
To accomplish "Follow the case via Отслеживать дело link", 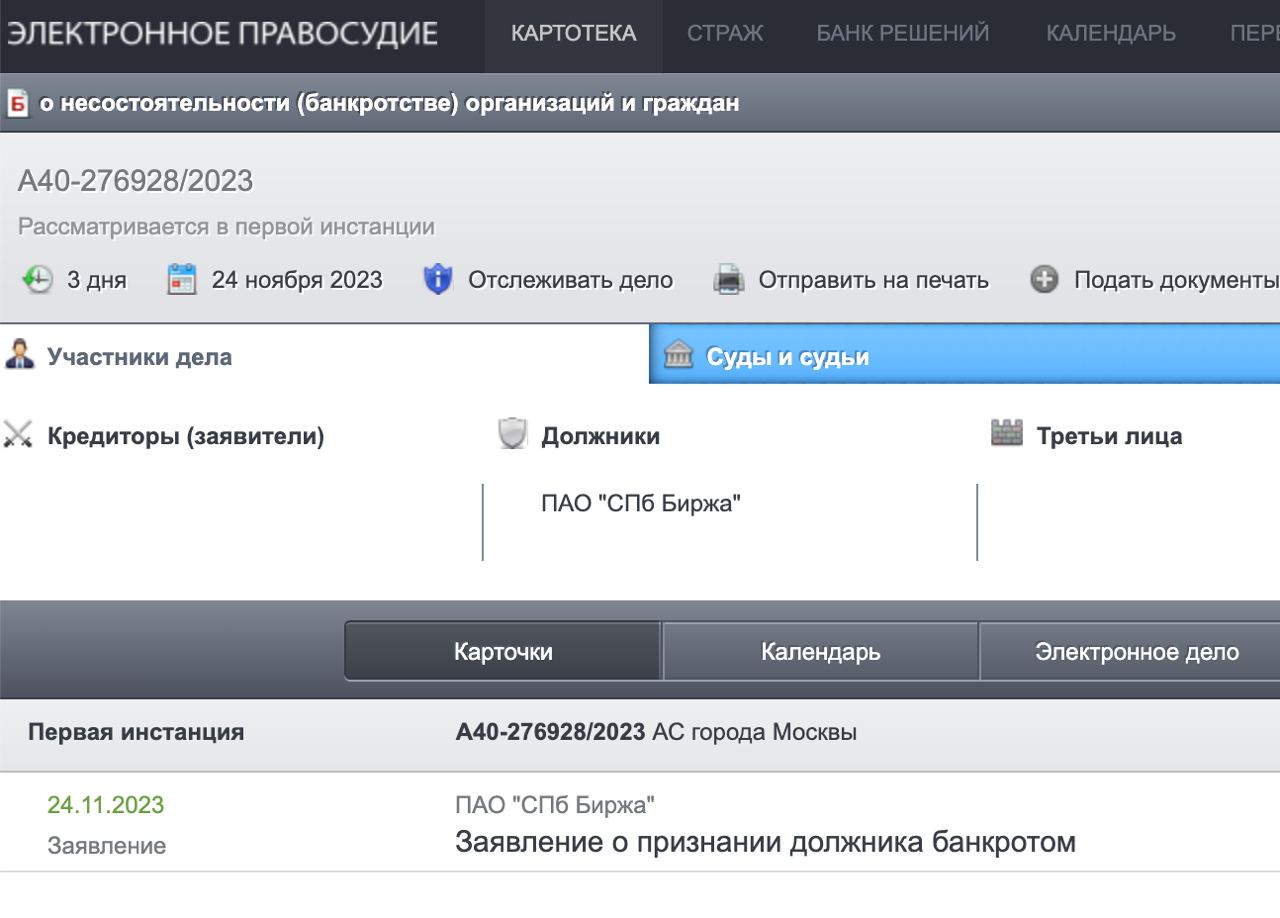I will coord(570,280).
